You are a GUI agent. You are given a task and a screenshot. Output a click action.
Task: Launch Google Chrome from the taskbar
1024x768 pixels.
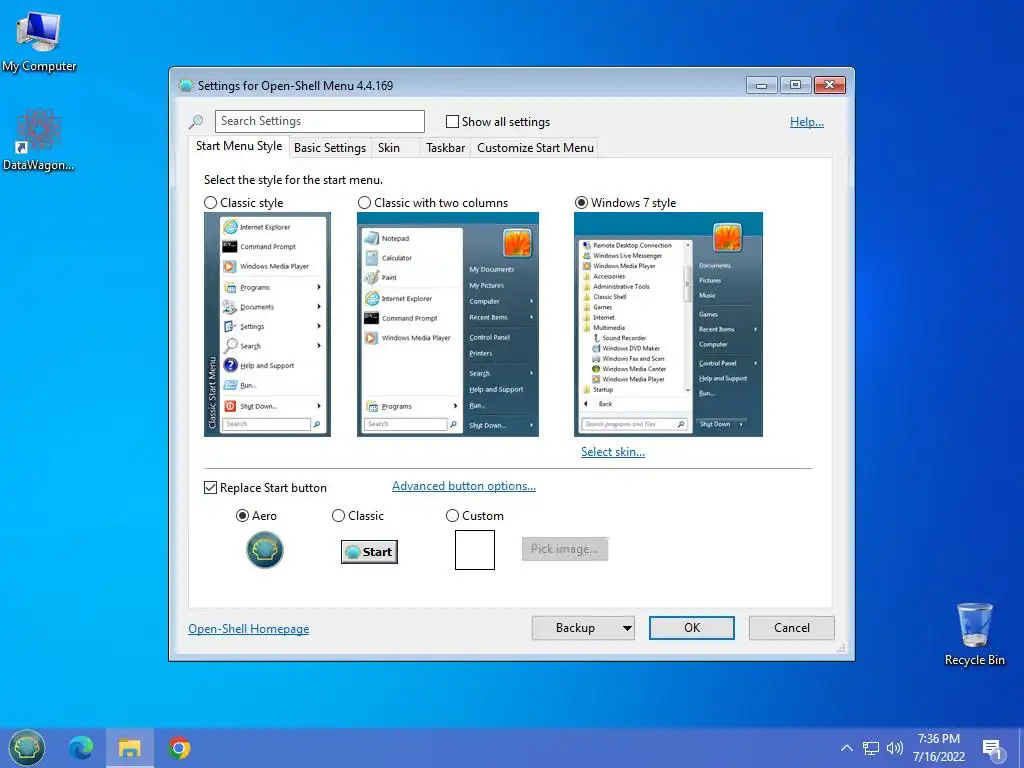[x=179, y=748]
